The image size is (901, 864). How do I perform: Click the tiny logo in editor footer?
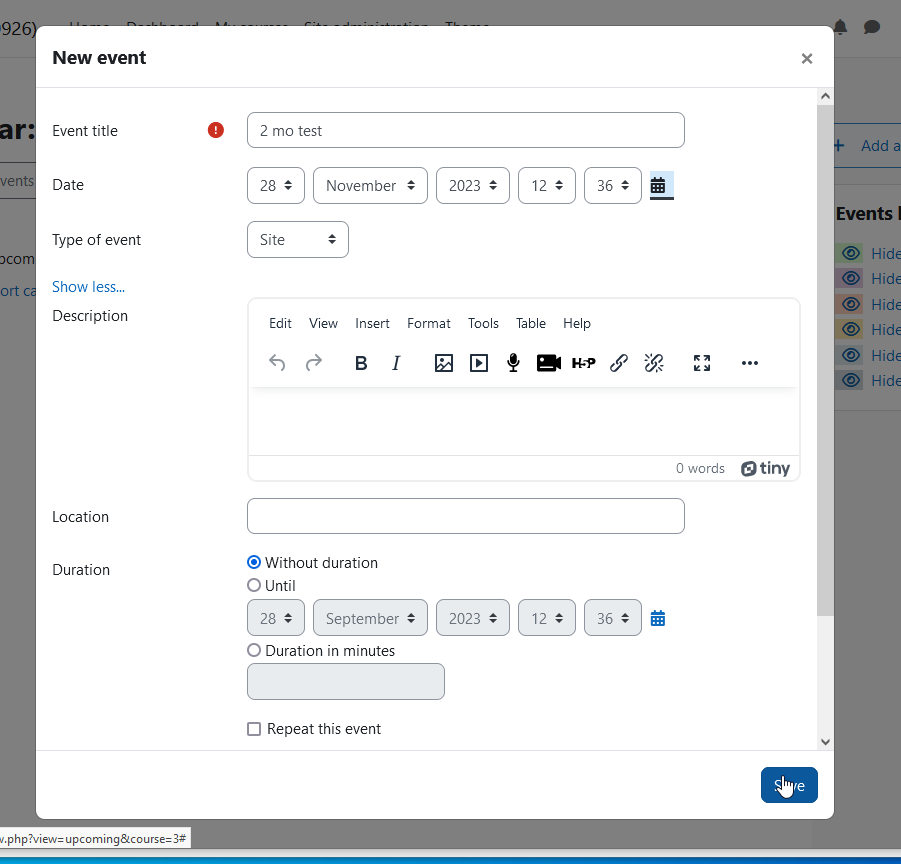click(765, 469)
